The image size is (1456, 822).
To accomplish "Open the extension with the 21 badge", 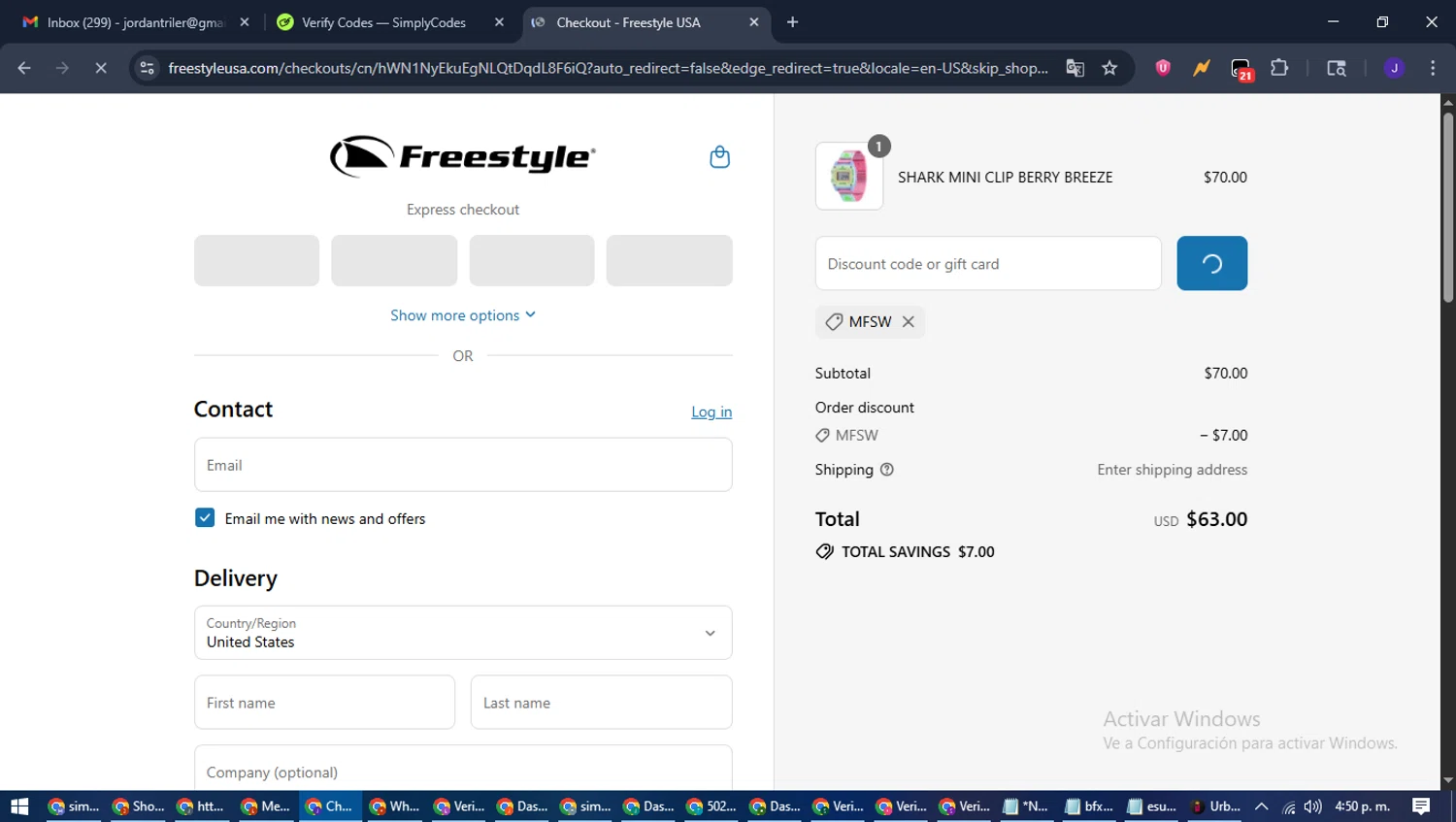I will pyautogui.click(x=1241, y=69).
